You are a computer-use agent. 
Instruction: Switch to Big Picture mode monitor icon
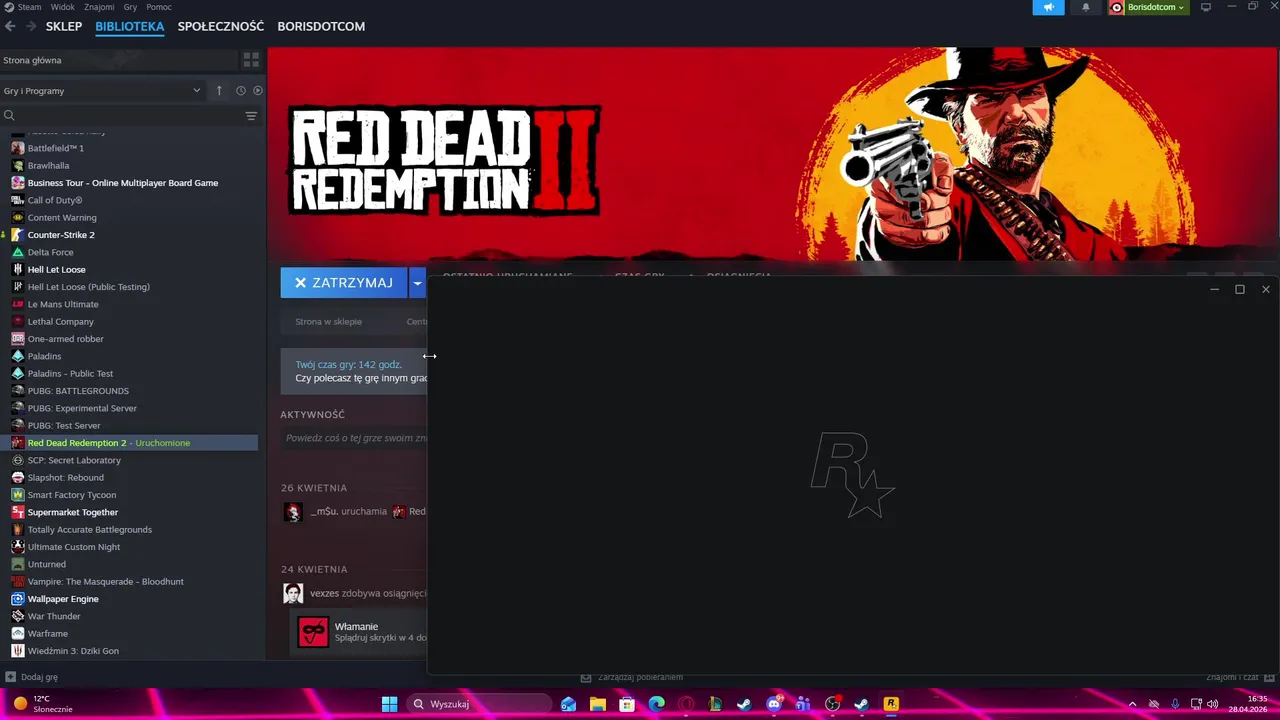(1206, 7)
